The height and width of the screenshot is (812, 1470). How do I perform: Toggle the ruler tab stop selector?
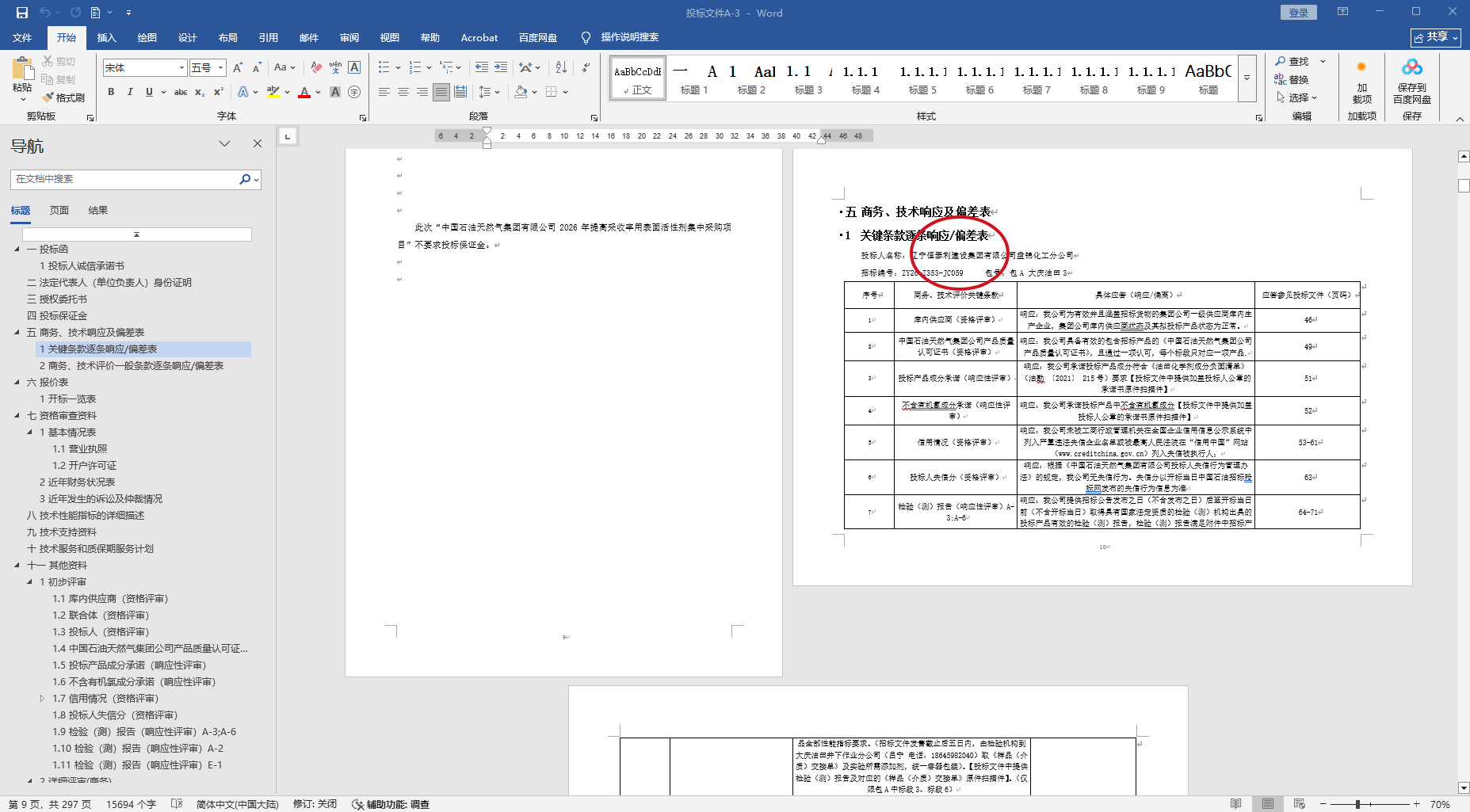pos(288,136)
